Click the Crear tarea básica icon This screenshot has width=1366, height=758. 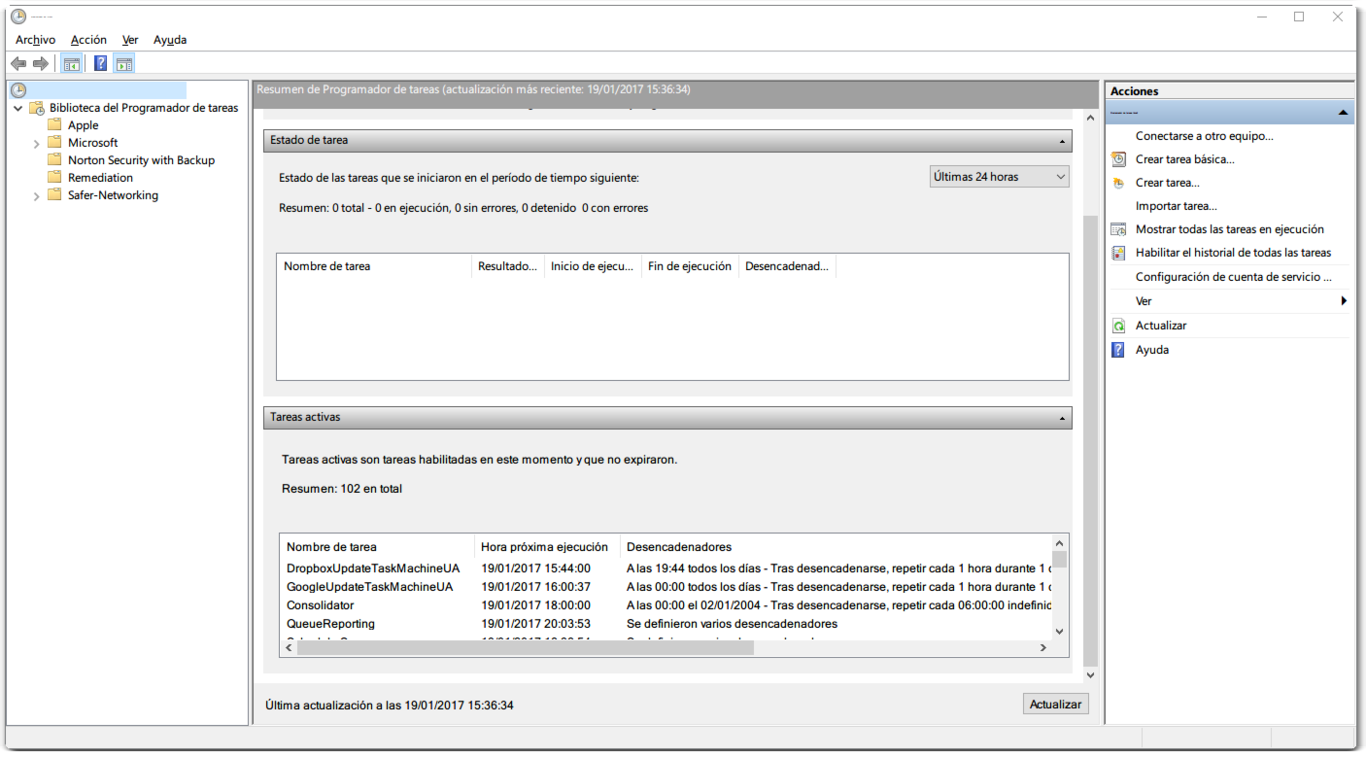pyautogui.click(x=1118, y=159)
